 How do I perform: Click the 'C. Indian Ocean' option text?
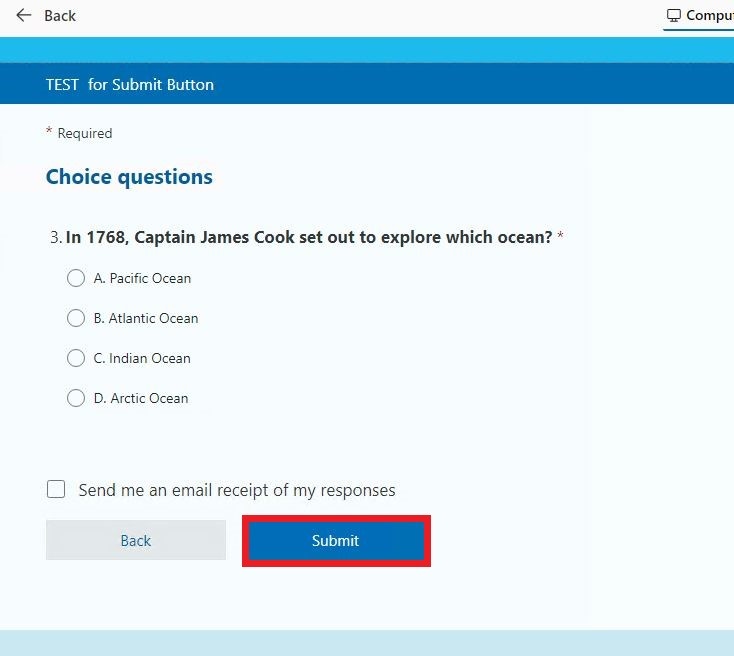coord(142,358)
